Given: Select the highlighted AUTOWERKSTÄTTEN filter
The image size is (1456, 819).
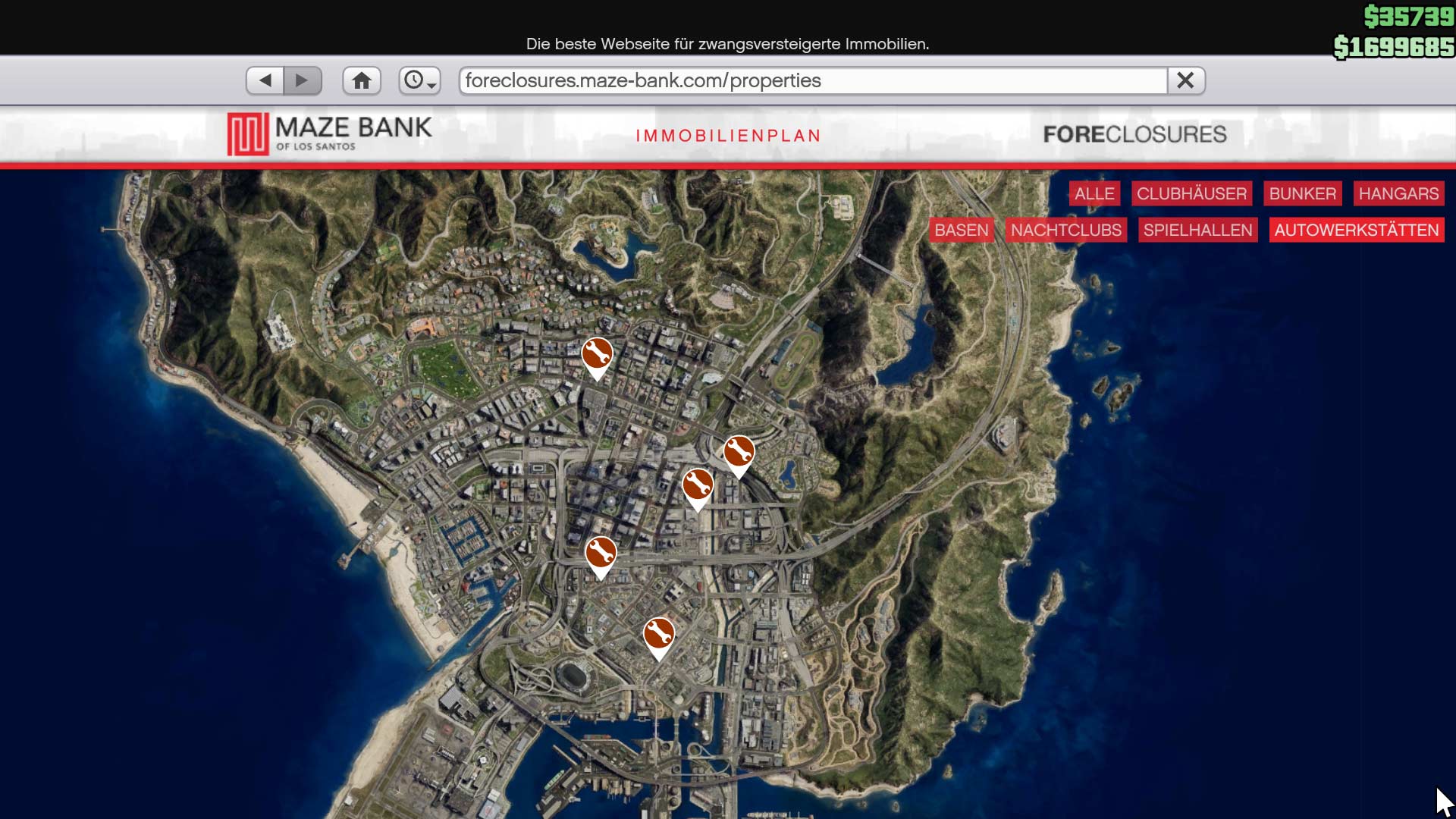Looking at the screenshot, I should tap(1356, 230).
